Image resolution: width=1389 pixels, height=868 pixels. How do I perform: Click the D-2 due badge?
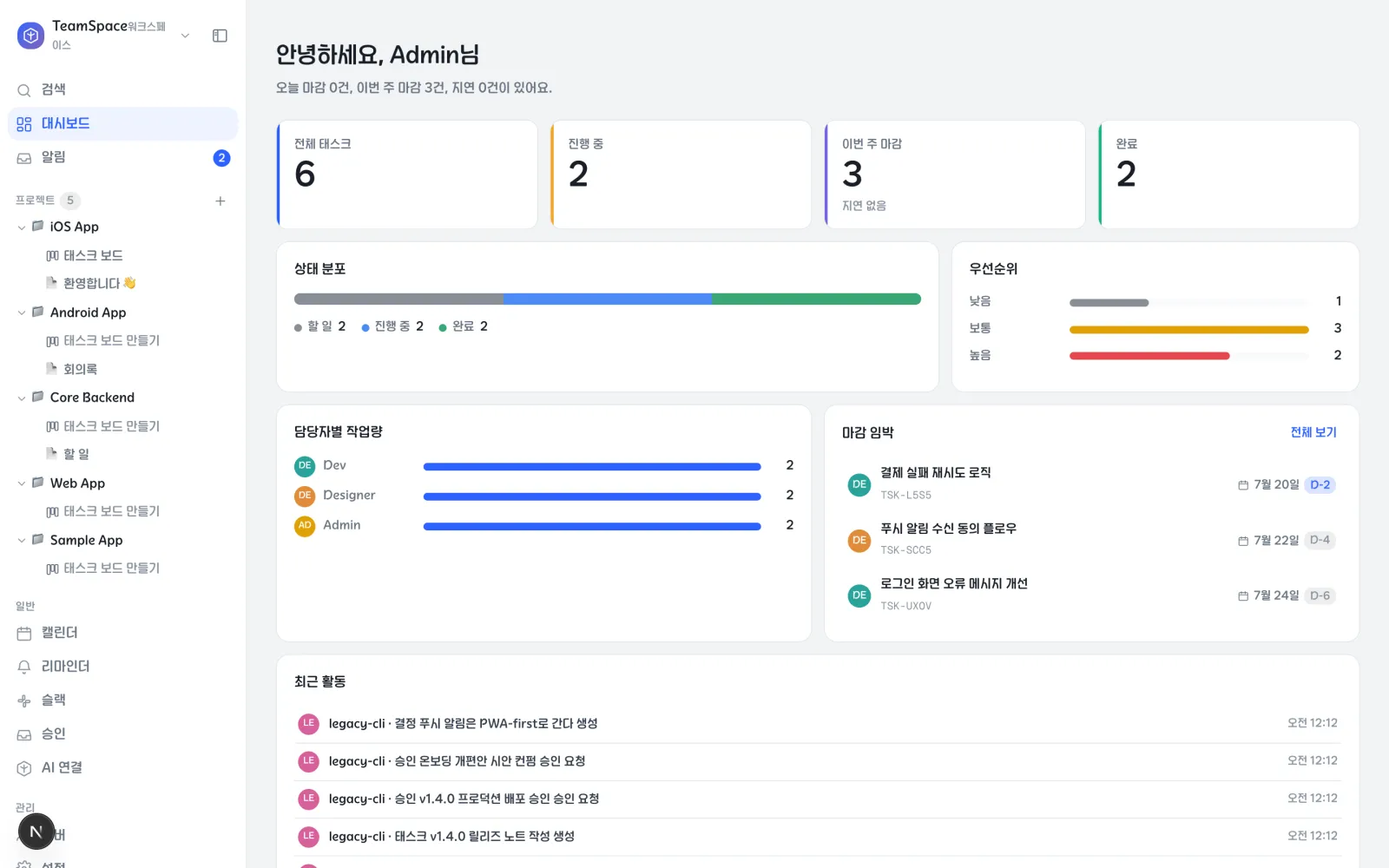point(1320,485)
